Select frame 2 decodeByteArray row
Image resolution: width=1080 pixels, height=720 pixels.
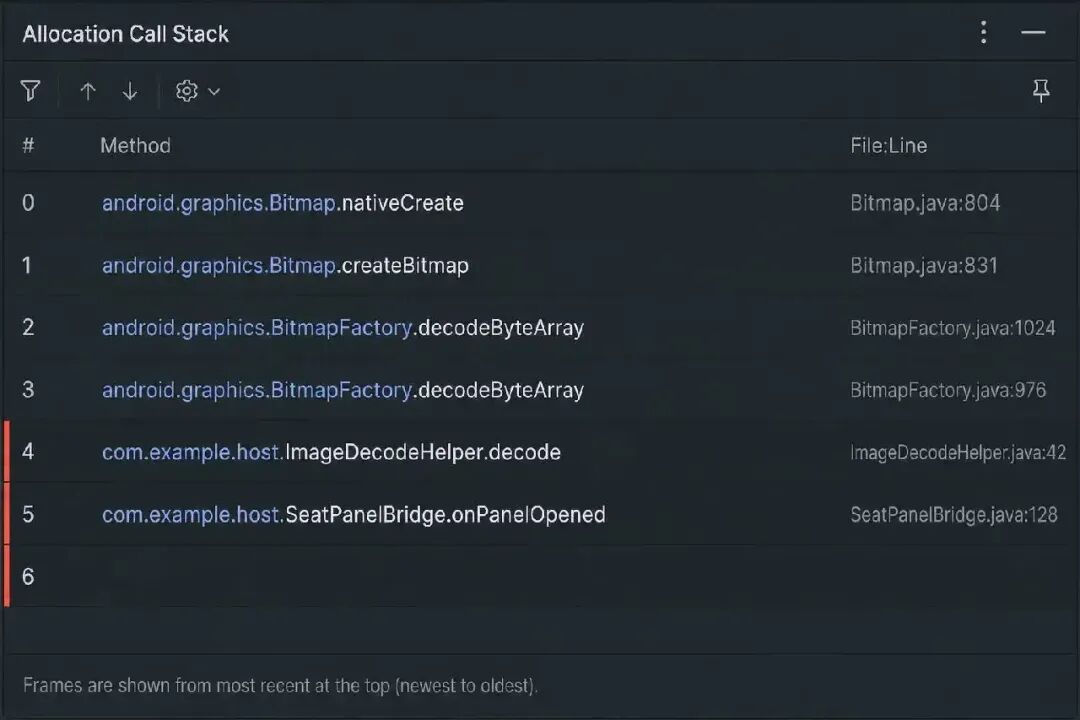click(x=540, y=327)
